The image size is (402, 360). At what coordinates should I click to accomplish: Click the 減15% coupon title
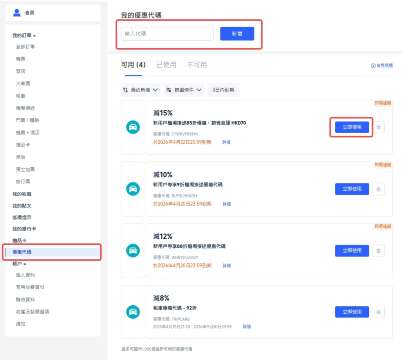click(163, 113)
